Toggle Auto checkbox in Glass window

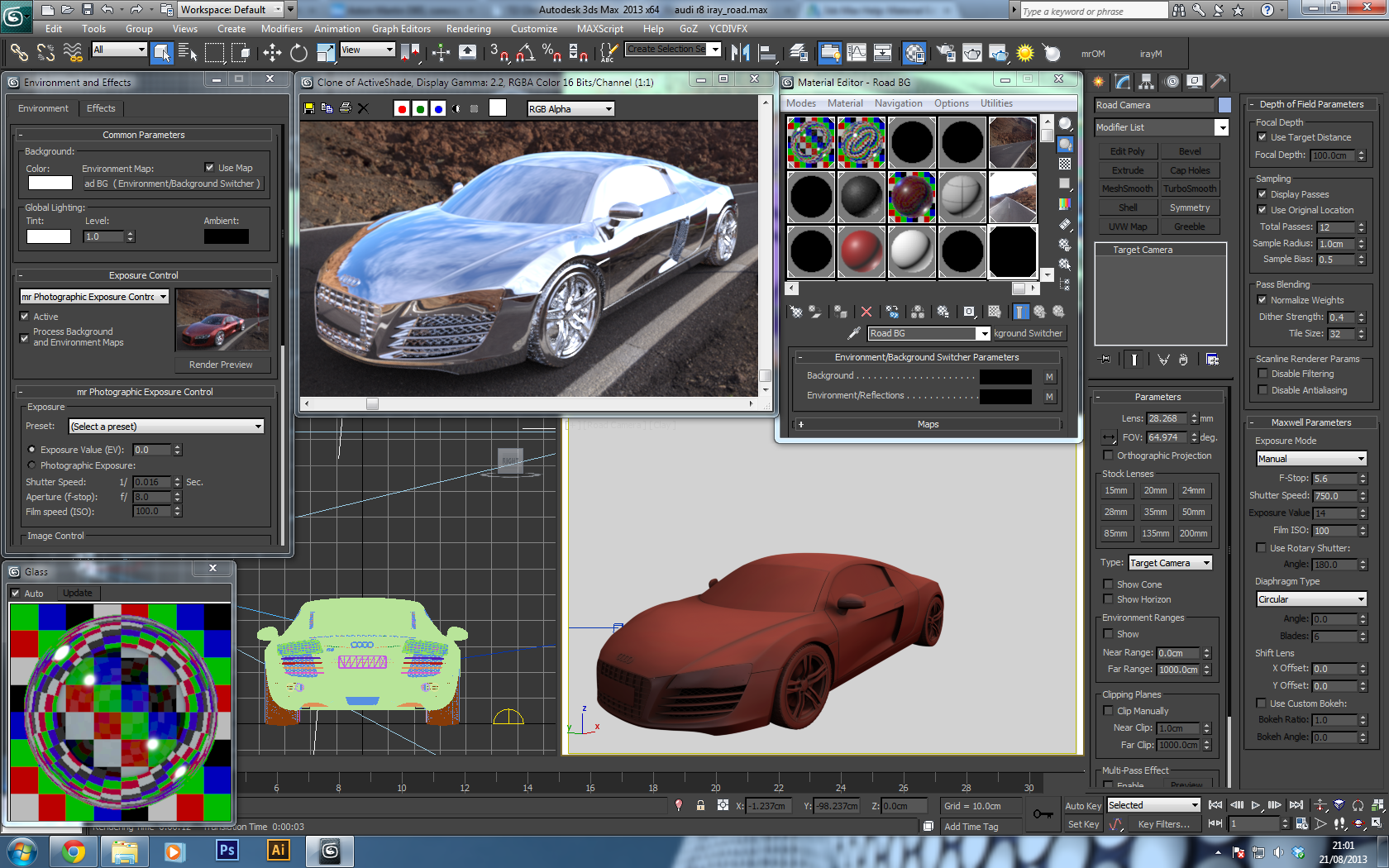click(x=15, y=594)
